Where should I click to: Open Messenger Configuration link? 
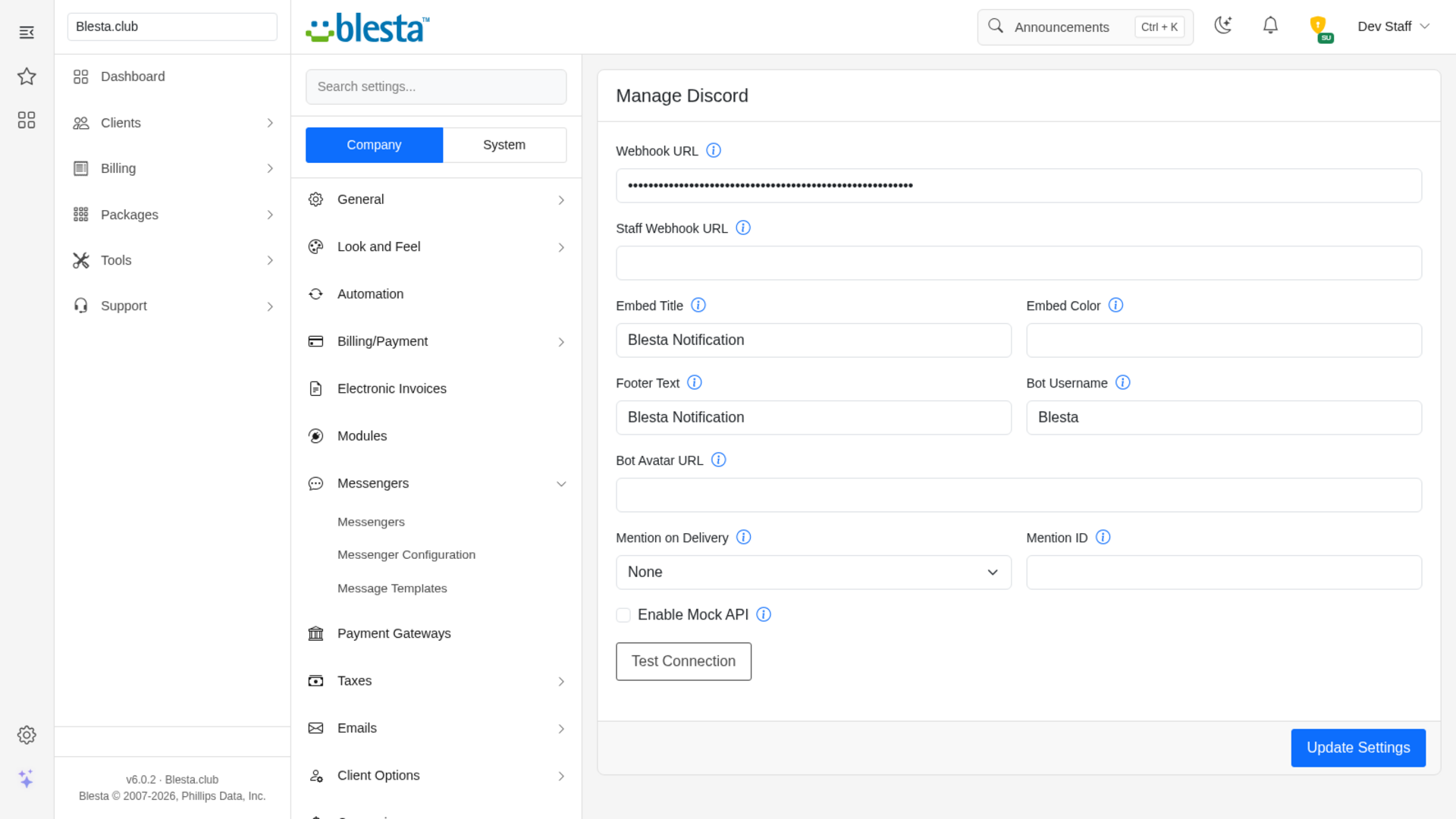pos(406,555)
